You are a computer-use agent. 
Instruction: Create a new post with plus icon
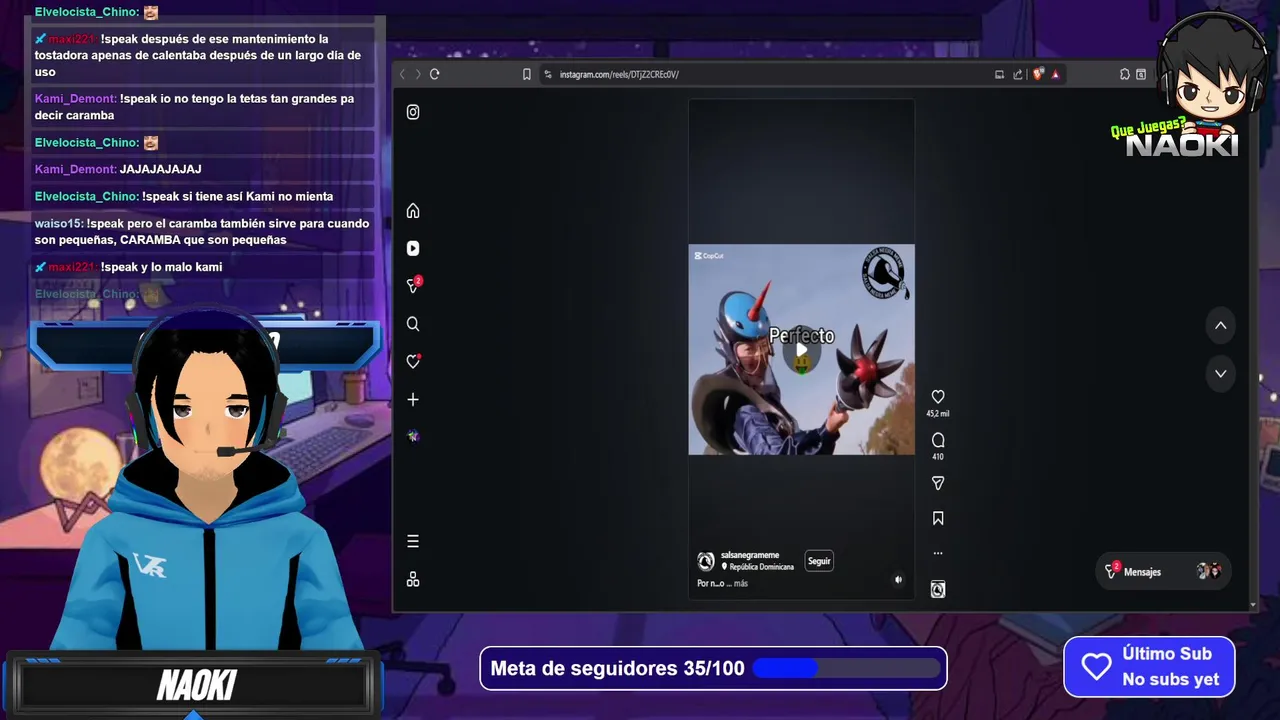pyautogui.click(x=413, y=399)
